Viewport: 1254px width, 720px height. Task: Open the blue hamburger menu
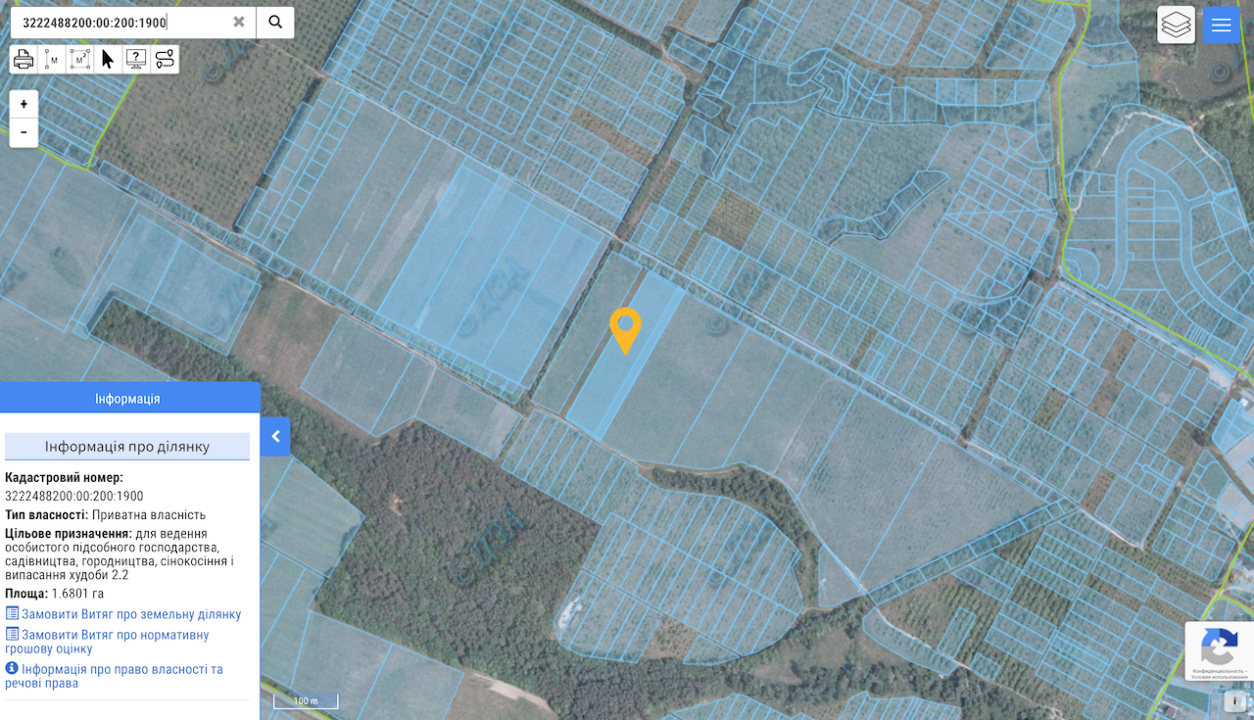tap(1221, 25)
